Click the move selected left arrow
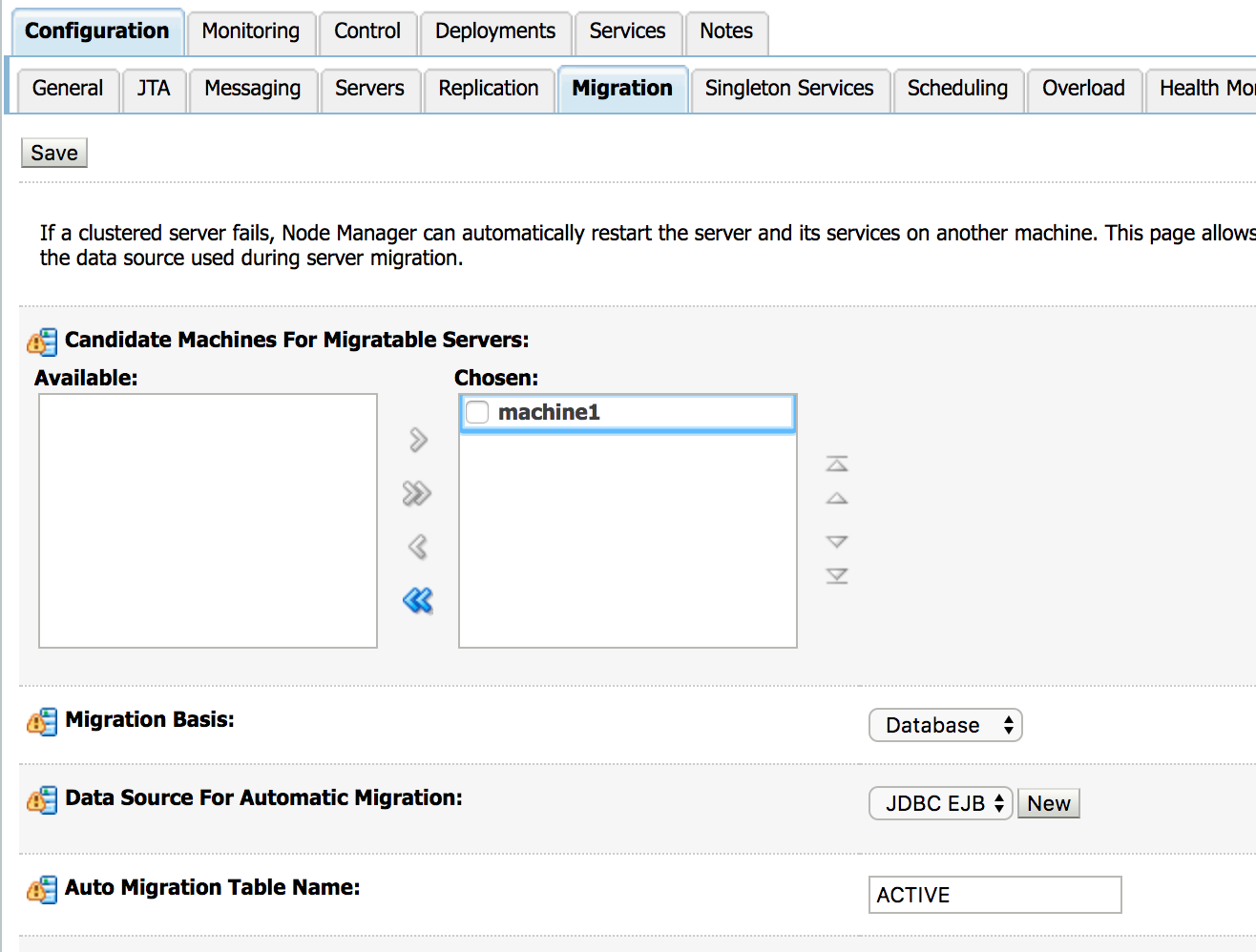 [417, 547]
